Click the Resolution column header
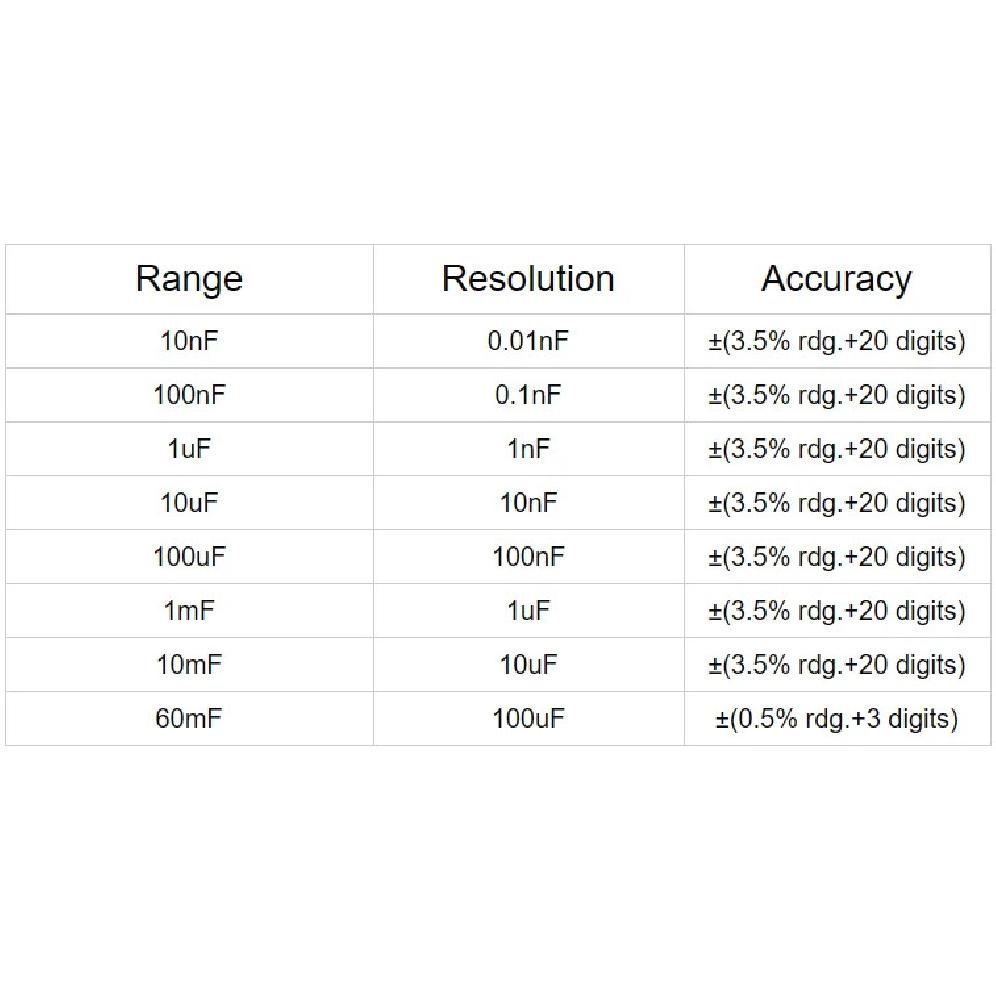 528,279
